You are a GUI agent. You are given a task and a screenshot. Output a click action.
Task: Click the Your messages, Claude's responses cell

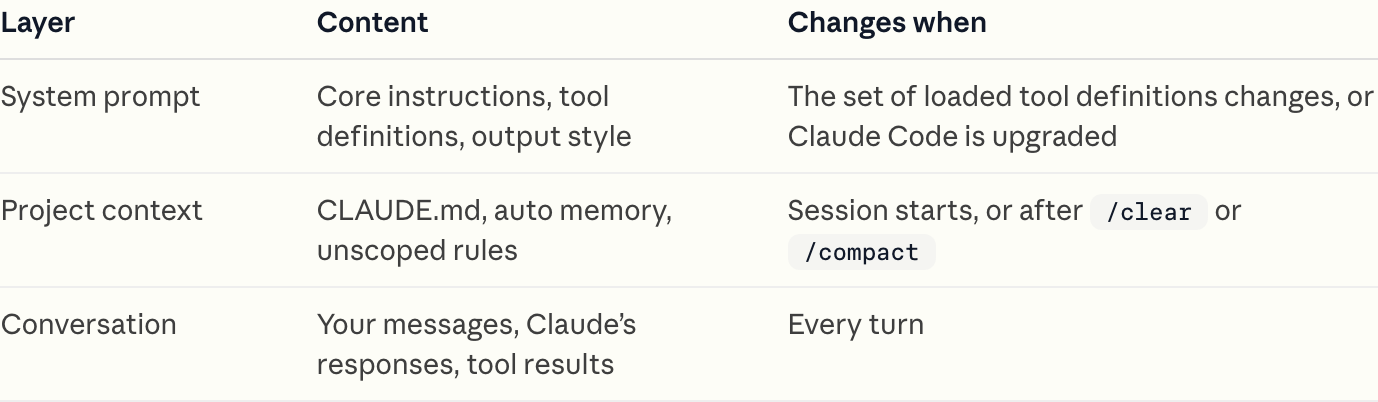pos(476,344)
